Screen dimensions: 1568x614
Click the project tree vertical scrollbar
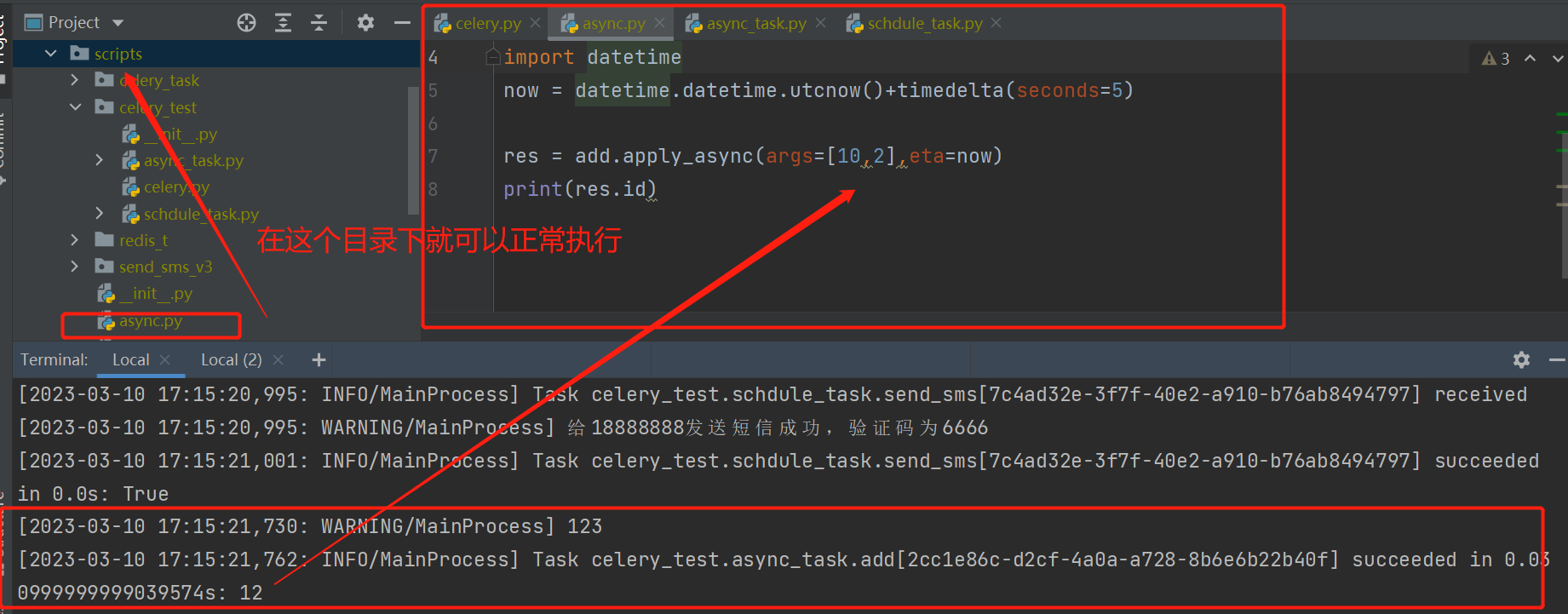[x=414, y=151]
